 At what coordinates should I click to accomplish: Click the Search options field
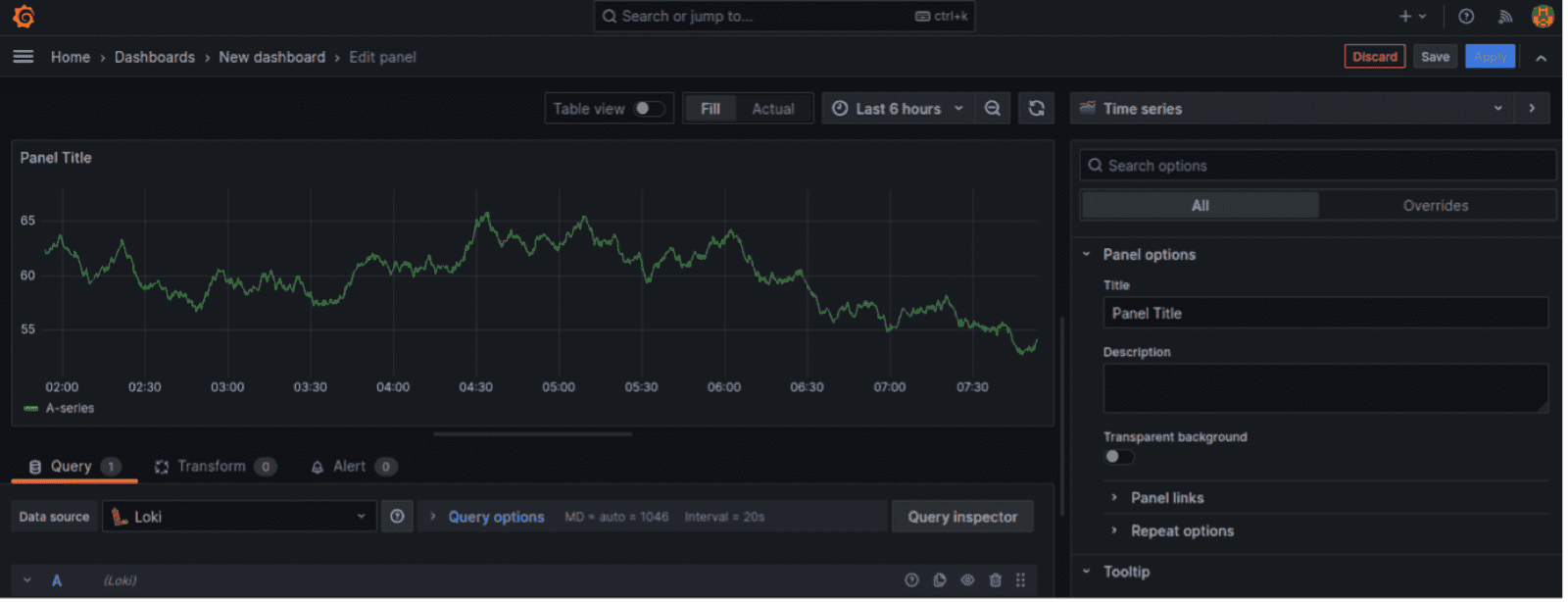[x=1318, y=166]
